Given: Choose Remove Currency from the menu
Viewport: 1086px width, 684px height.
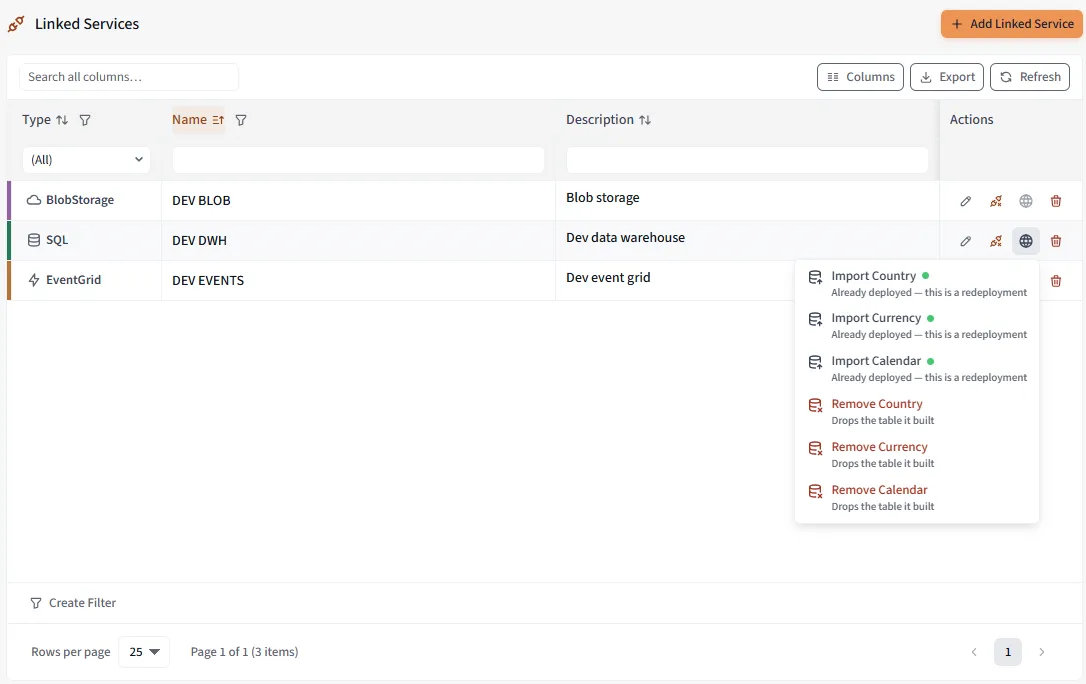Looking at the screenshot, I should point(917,455).
